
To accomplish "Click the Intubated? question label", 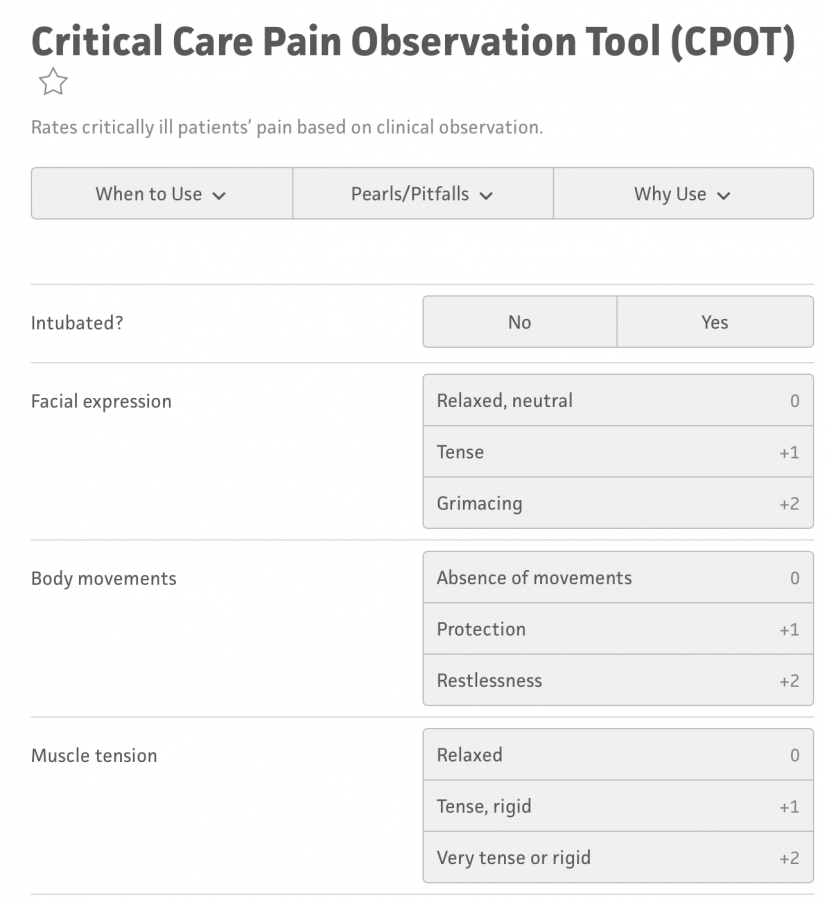I will pyautogui.click(x=77, y=322).
